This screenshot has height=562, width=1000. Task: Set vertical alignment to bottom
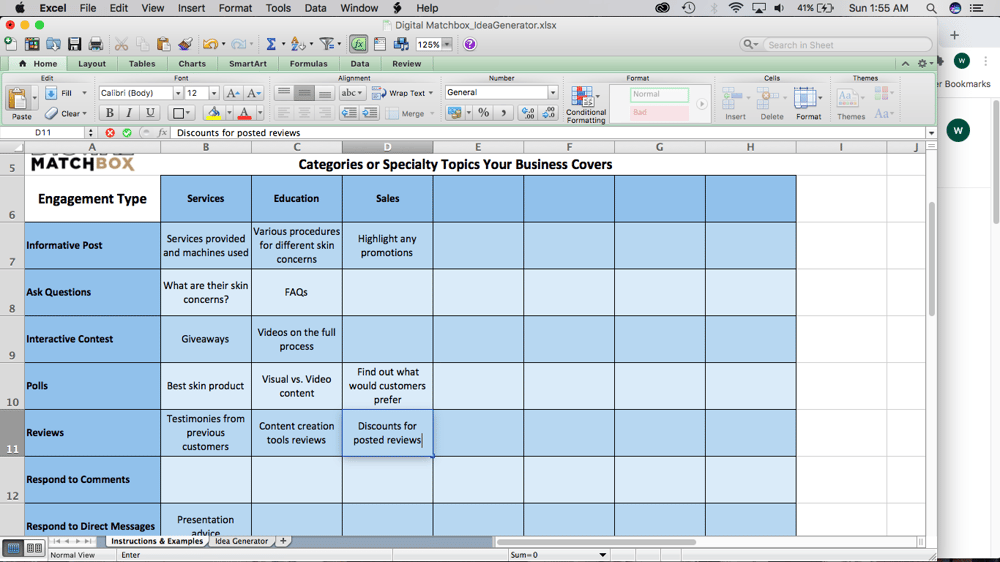click(x=325, y=93)
